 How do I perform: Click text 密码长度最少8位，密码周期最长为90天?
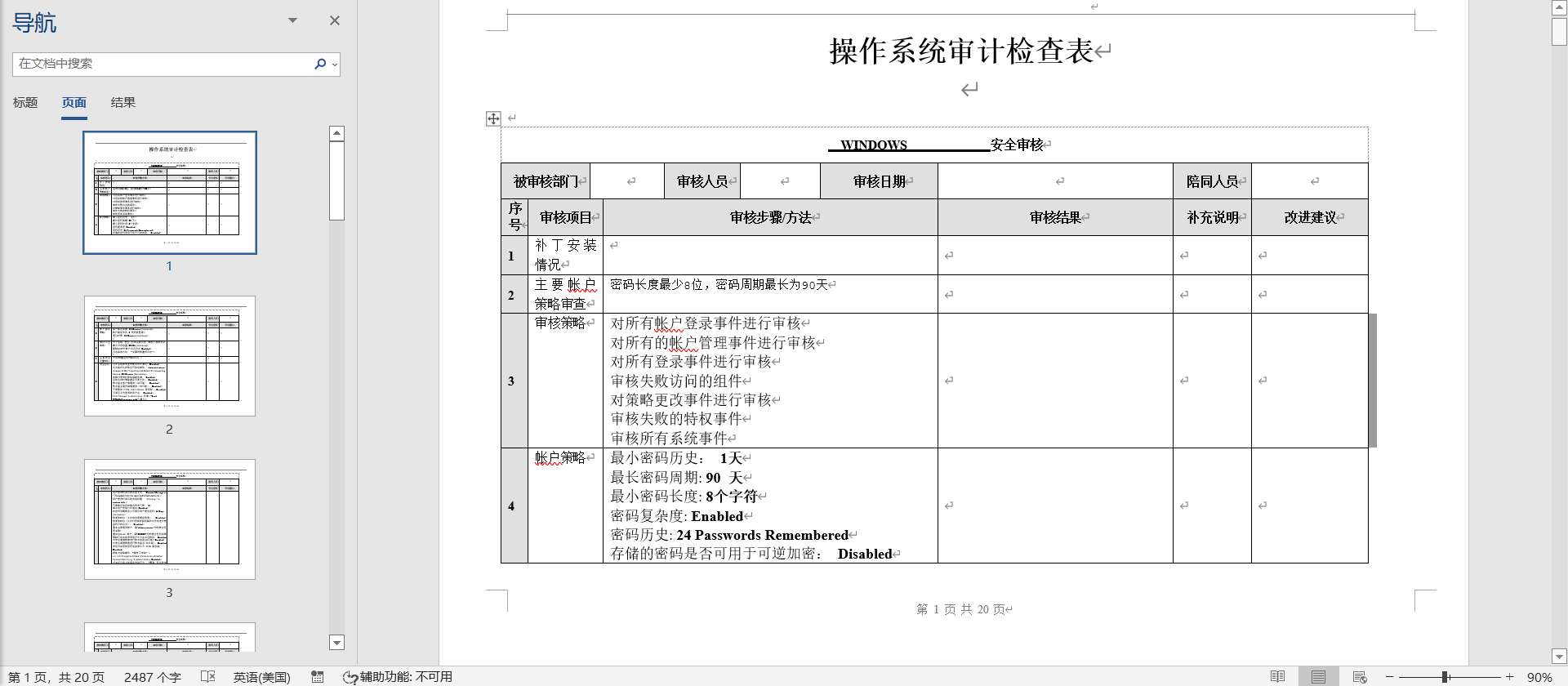[719, 285]
